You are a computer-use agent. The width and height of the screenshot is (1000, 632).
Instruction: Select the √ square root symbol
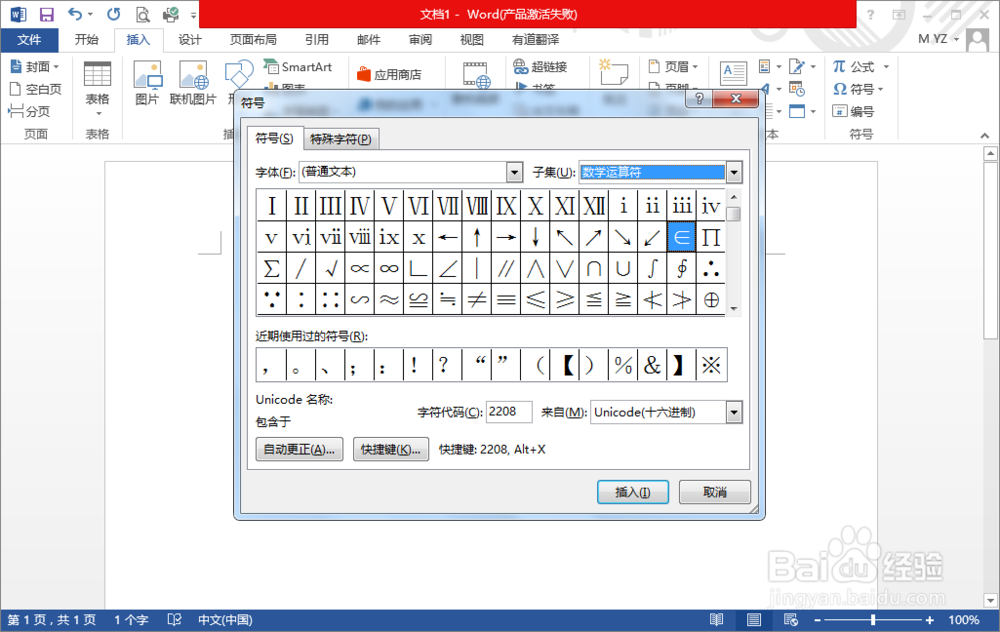(x=330, y=268)
